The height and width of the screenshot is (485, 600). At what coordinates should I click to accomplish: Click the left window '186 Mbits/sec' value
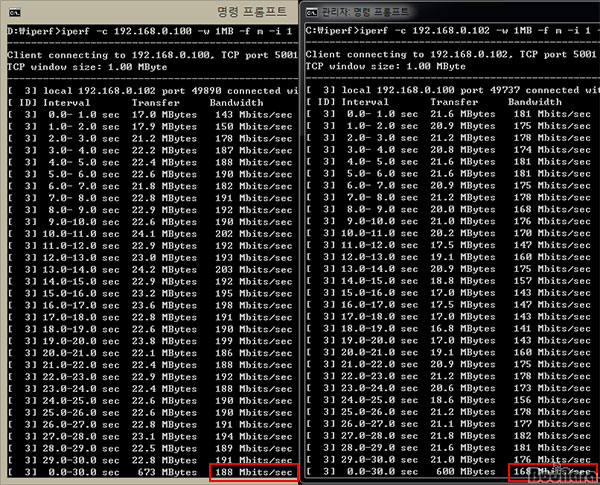coord(254,353)
